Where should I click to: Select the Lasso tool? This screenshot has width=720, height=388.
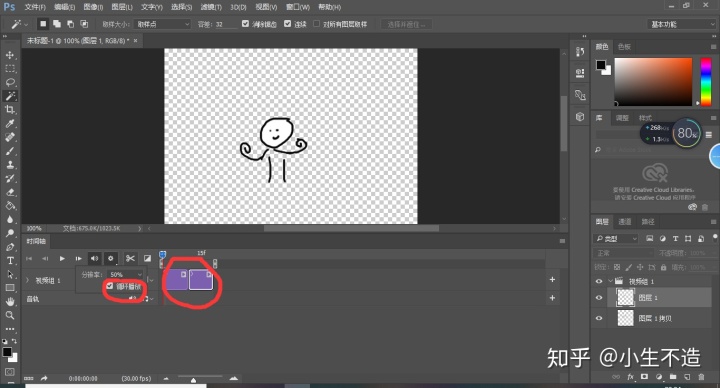[x=10, y=82]
